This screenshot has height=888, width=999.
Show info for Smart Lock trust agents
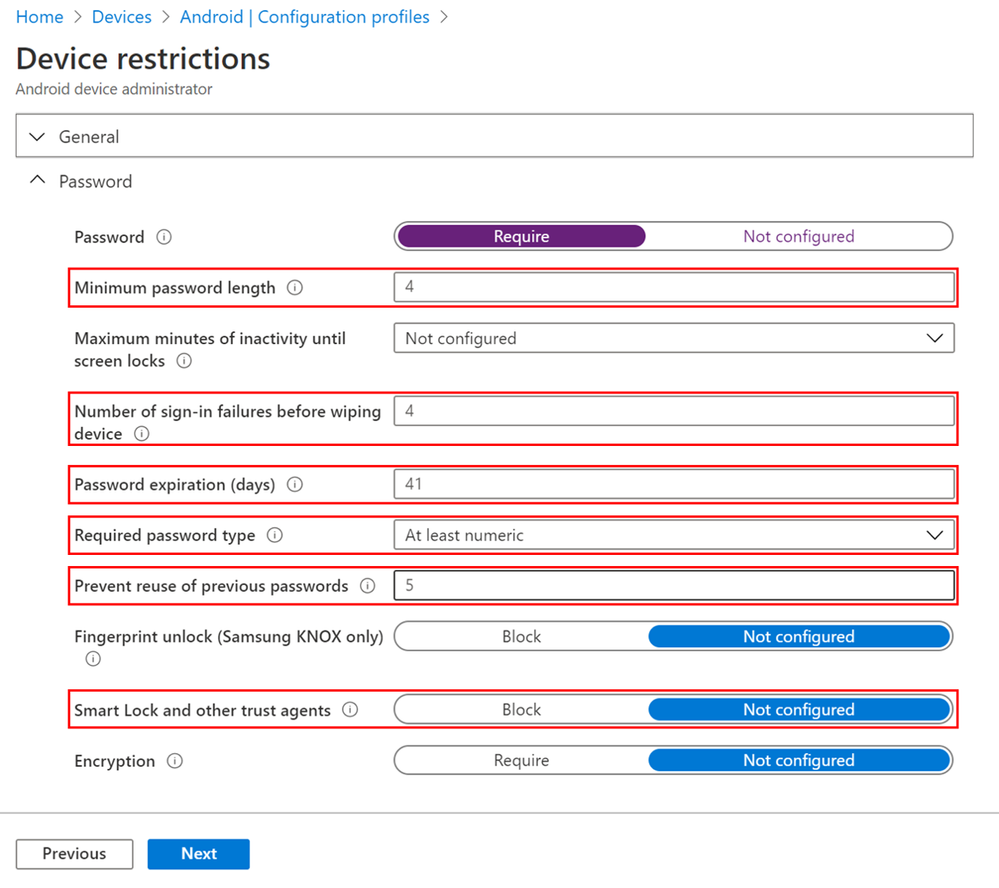350,710
